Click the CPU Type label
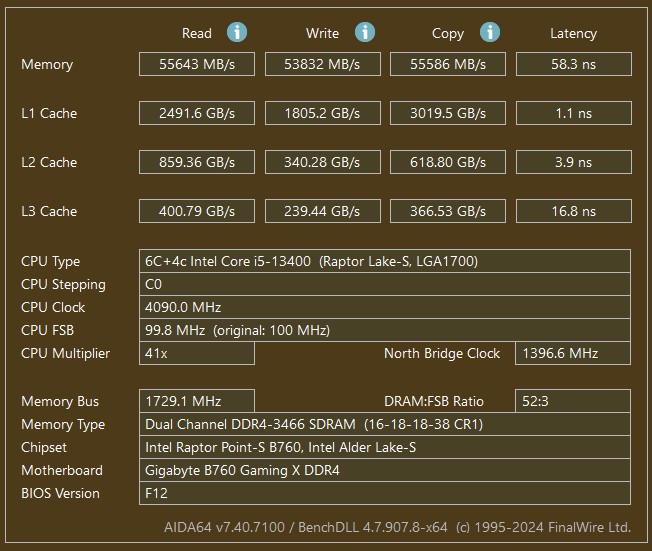 [50, 262]
